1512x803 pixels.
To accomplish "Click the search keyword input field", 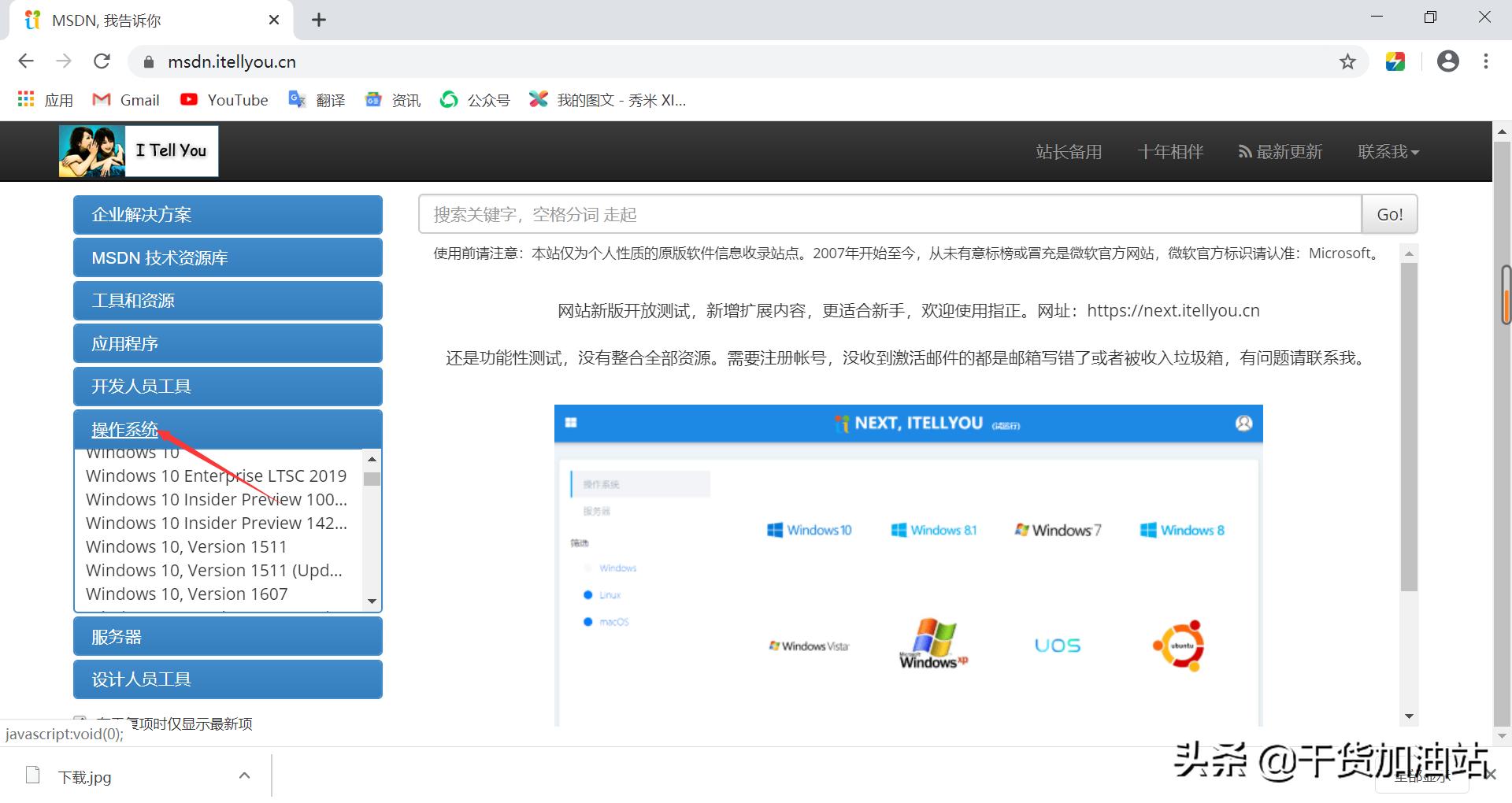I will point(890,214).
